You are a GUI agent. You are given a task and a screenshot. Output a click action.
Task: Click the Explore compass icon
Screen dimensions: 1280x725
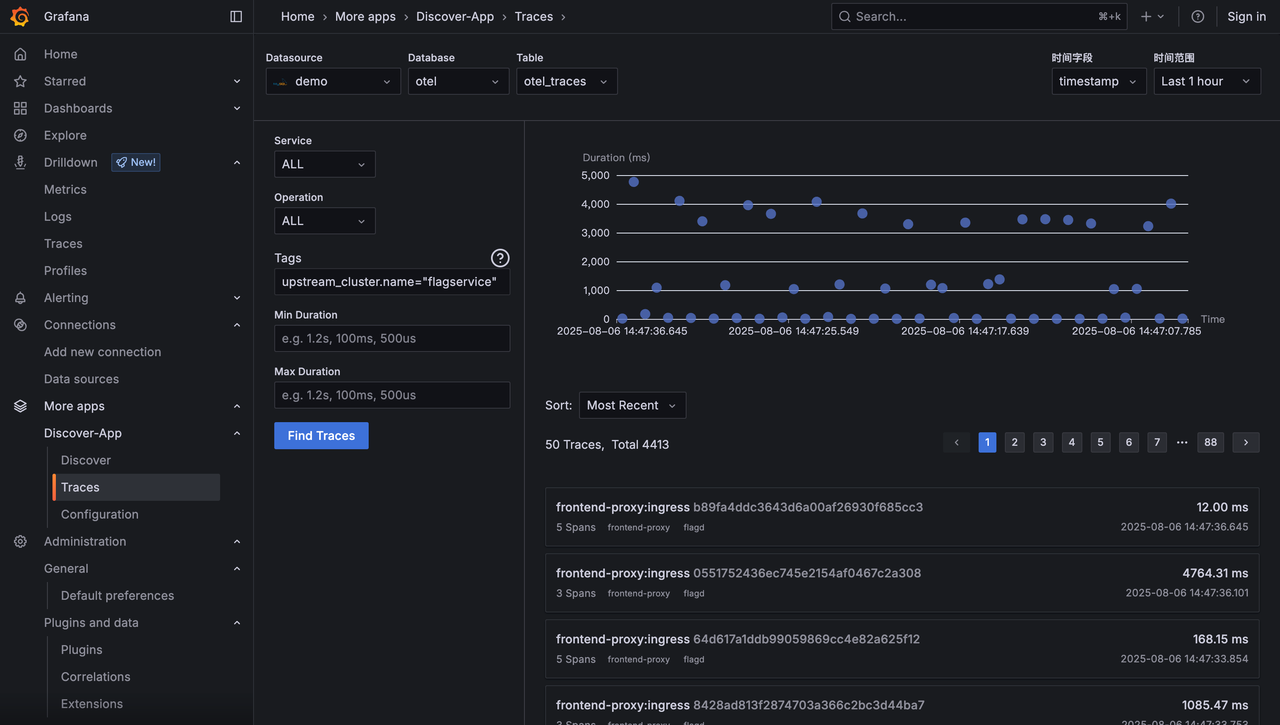point(20,135)
